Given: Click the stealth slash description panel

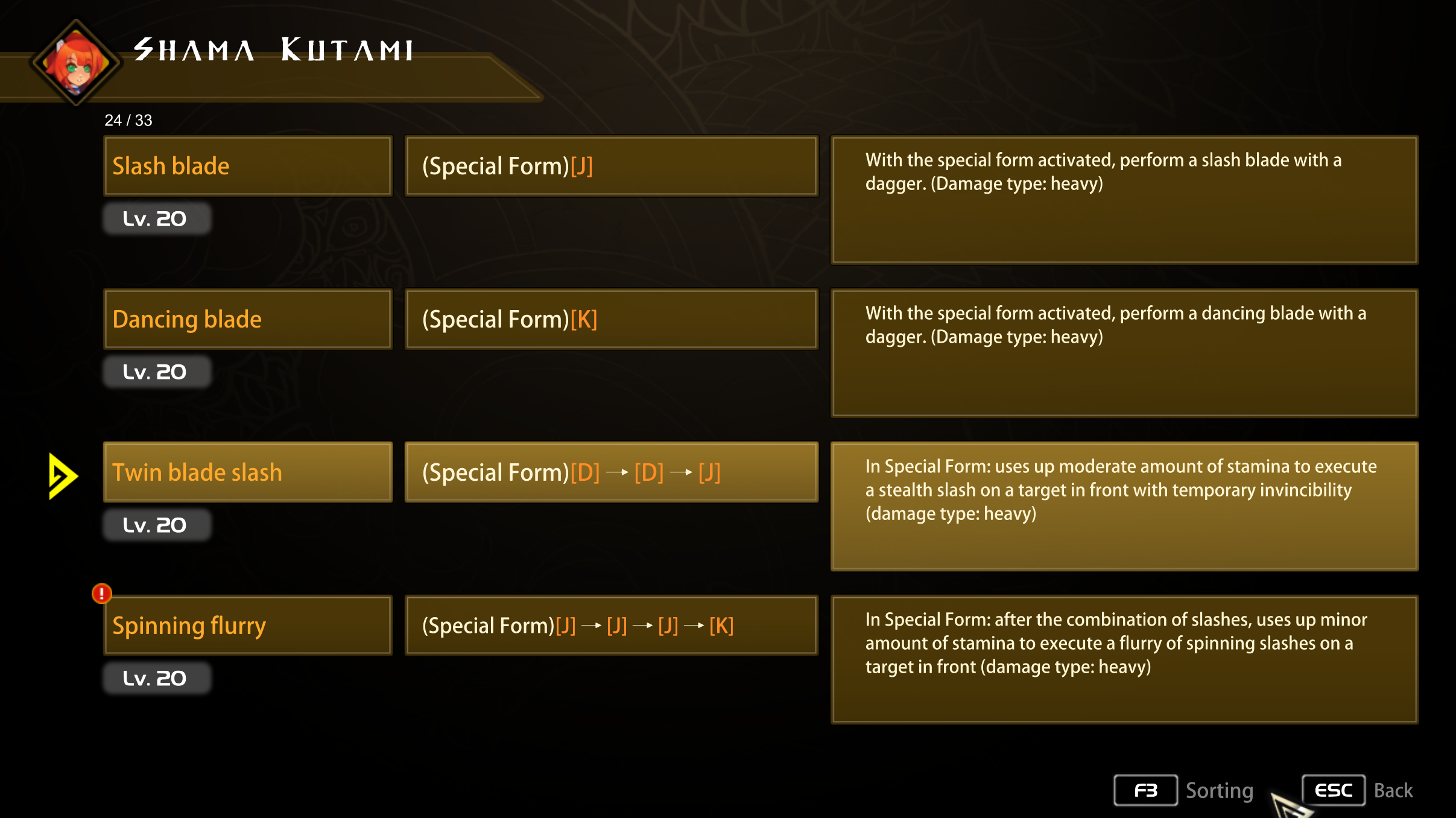Looking at the screenshot, I should pyautogui.click(x=1124, y=506).
